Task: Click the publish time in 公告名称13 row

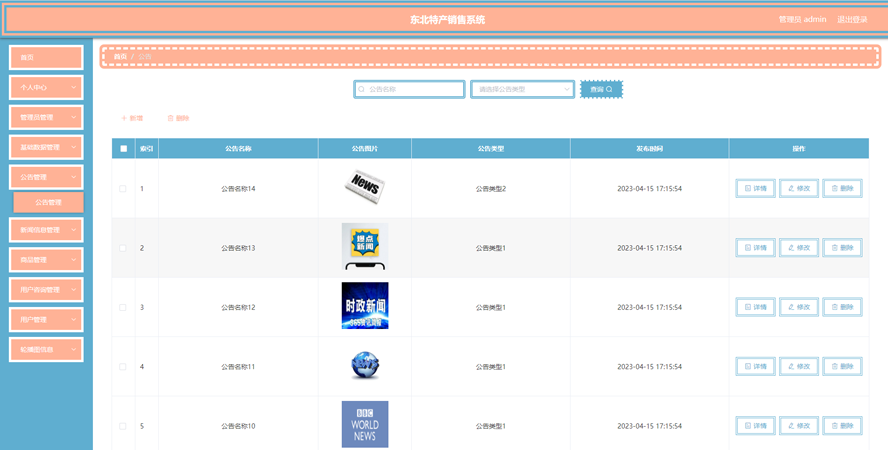Action: [x=650, y=248]
